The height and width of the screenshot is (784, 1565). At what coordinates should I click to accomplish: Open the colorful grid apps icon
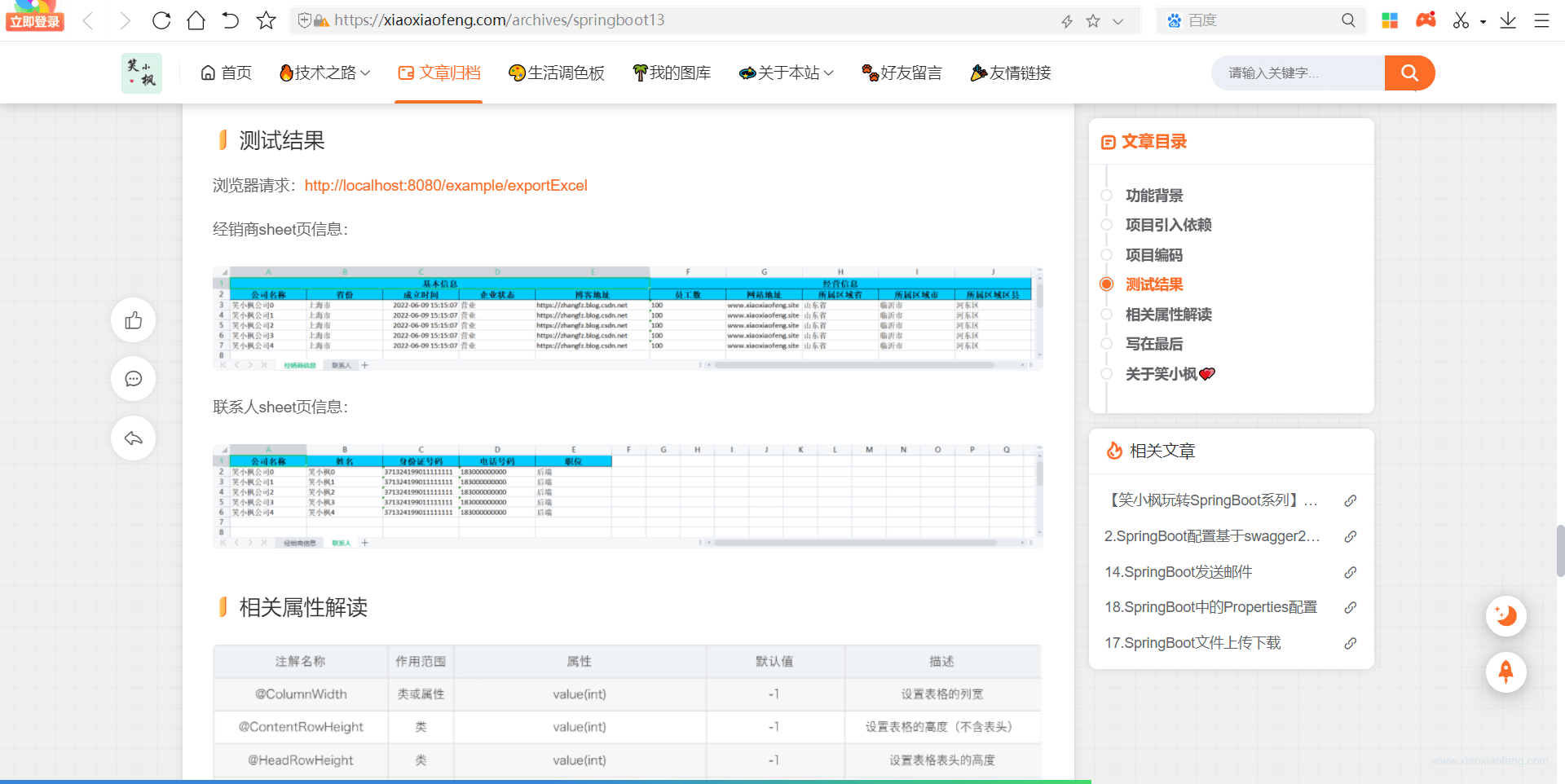pos(1390,20)
